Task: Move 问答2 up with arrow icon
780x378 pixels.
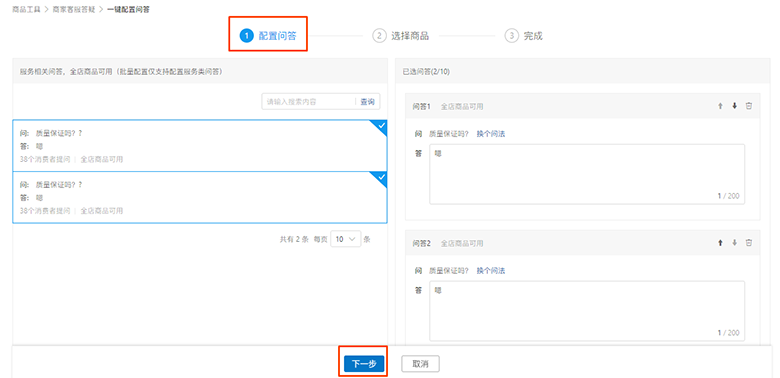Action: 720,243
